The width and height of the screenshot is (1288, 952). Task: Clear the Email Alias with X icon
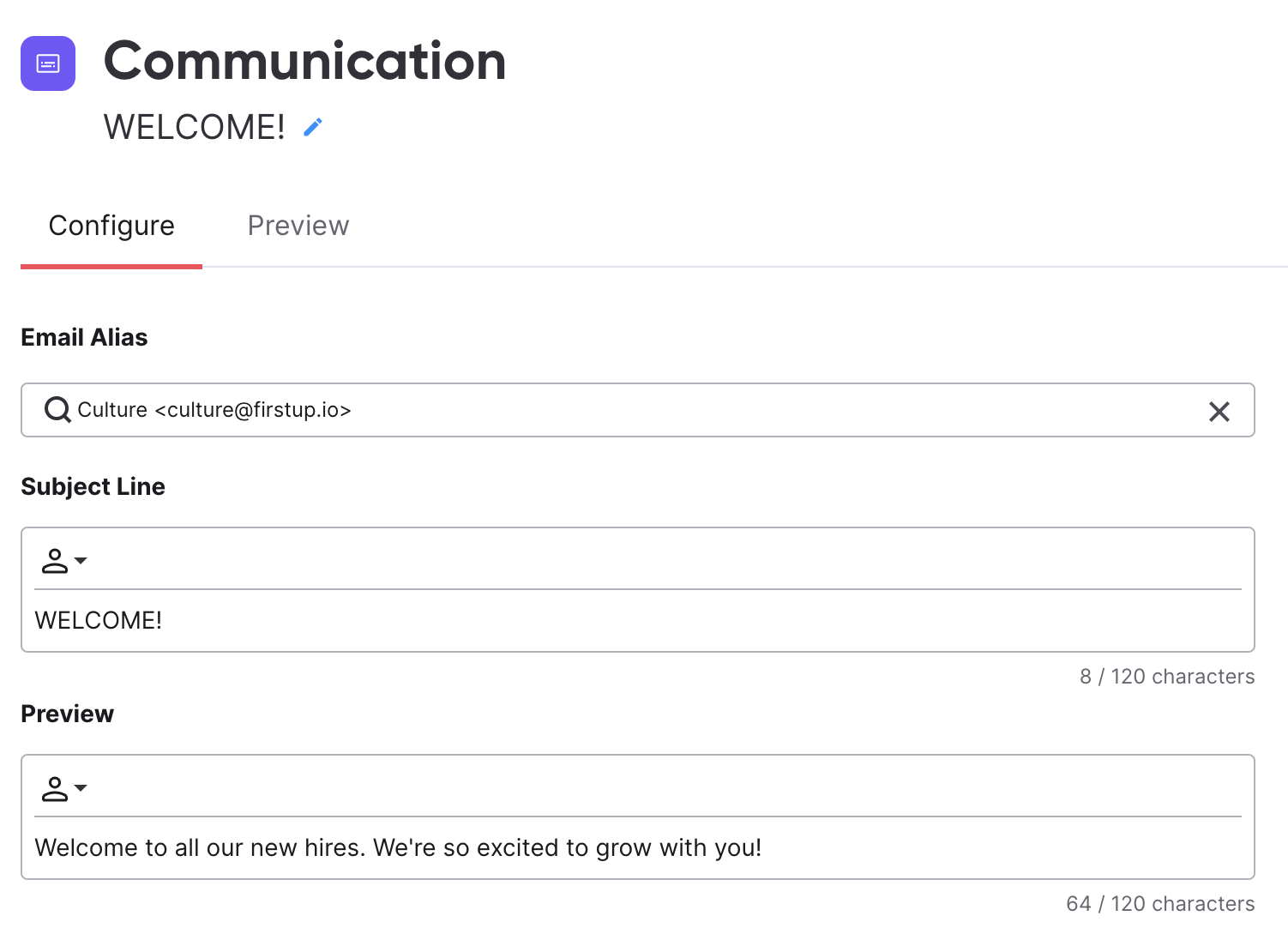tap(1219, 412)
